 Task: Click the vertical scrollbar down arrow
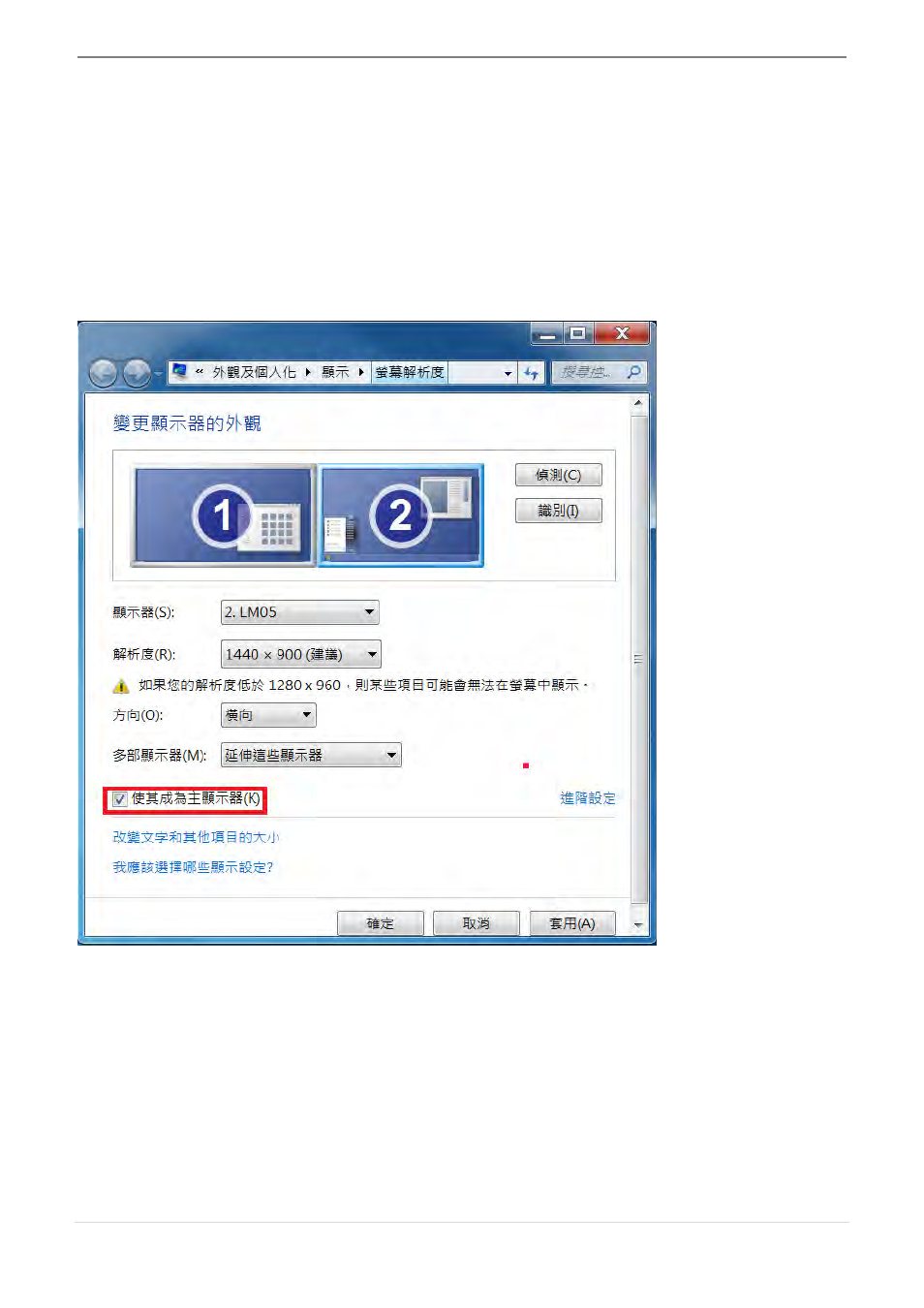tap(638, 925)
